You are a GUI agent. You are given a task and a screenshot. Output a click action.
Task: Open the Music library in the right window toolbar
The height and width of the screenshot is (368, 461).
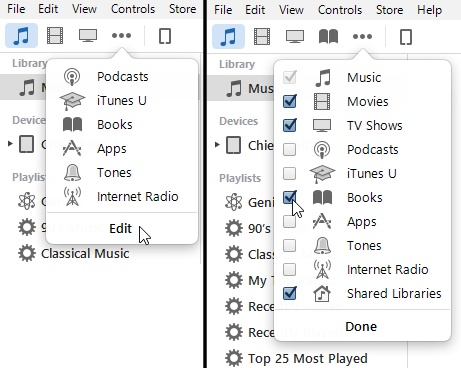(228, 37)
